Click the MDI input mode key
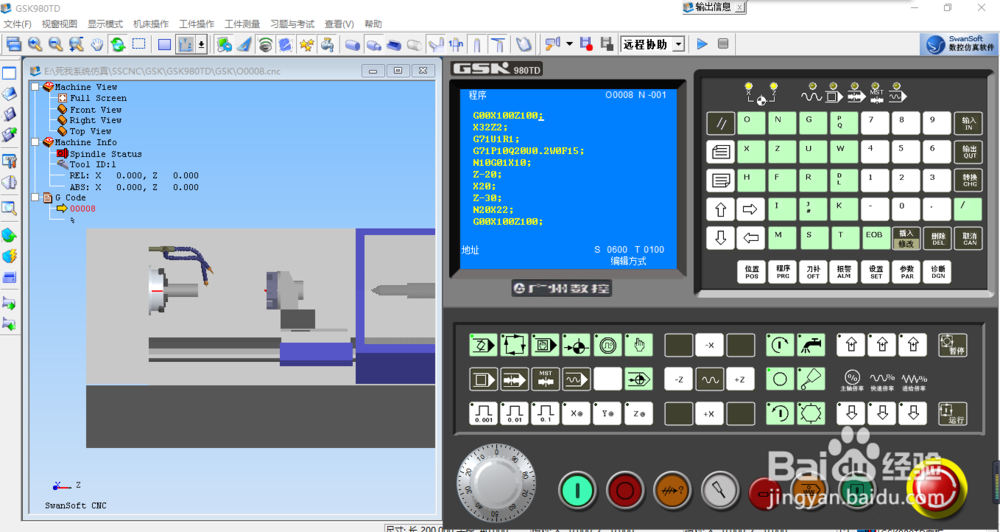Screen dimensions: 1000x532 (x=545, y=345)
